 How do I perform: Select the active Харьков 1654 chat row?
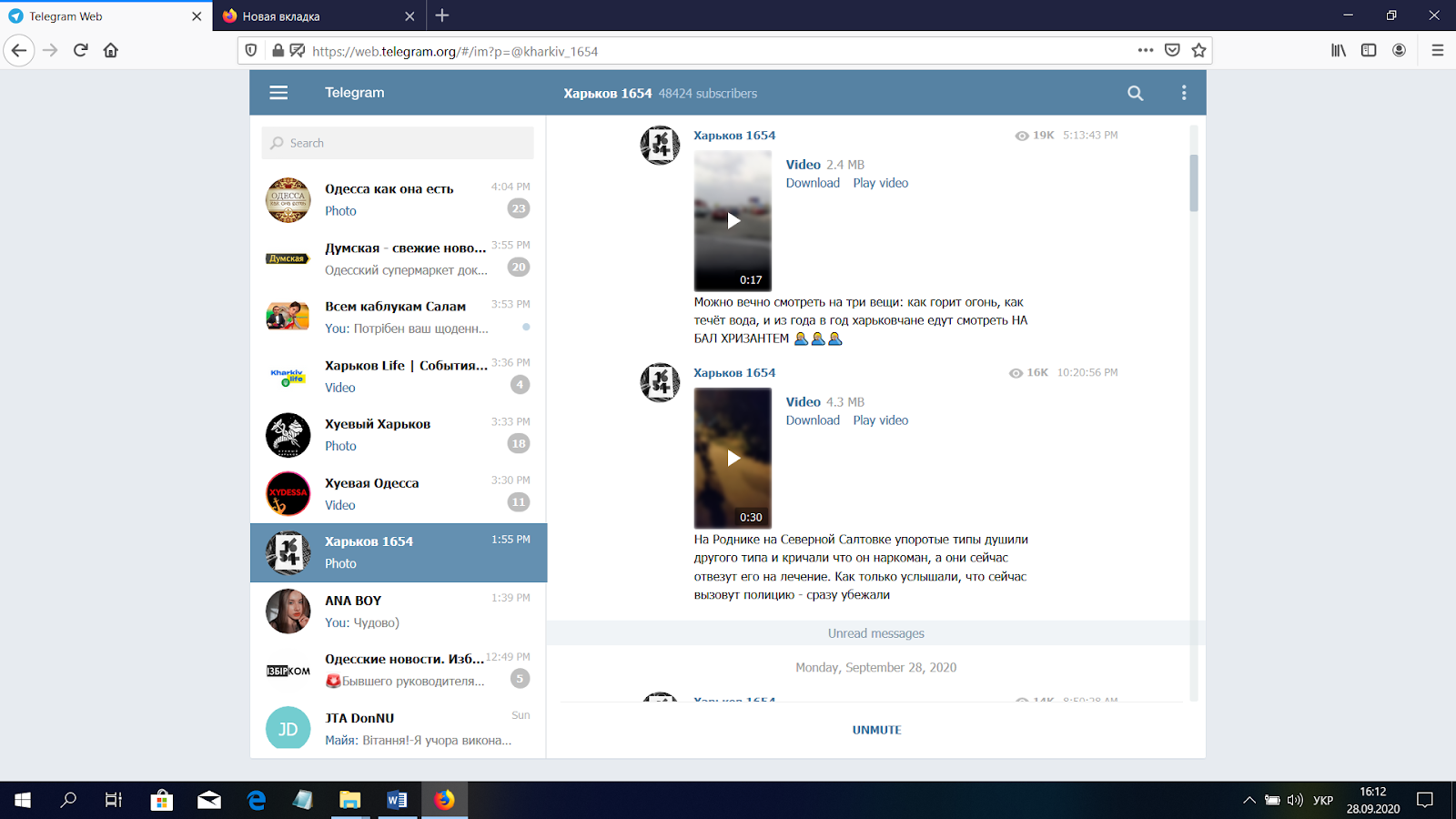click(x=399, y=552)
